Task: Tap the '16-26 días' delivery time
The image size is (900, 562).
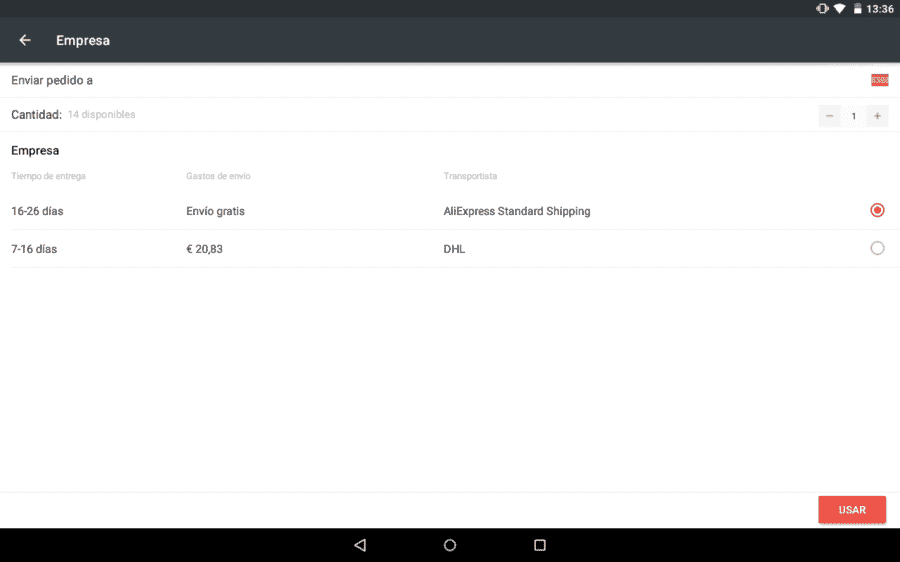Action: [37, 211]
